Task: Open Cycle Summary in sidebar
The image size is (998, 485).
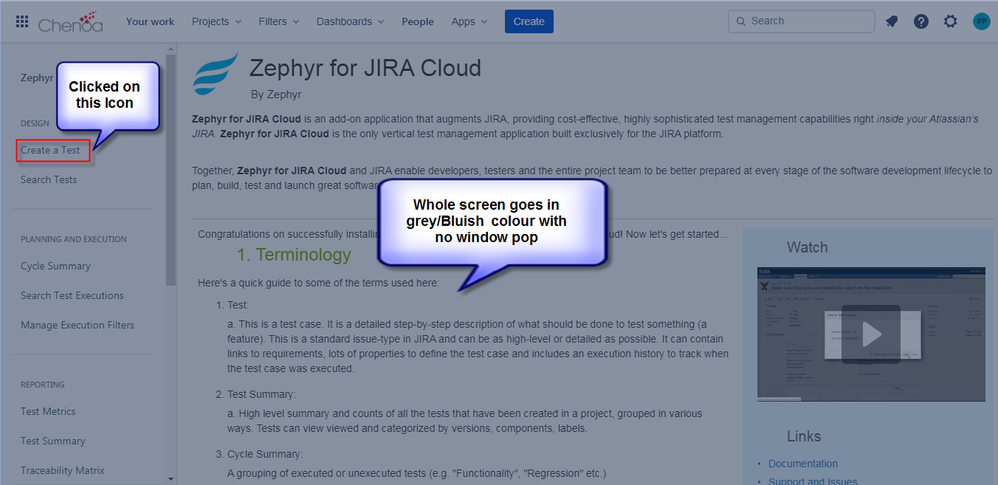Action: (x=55, y=266)
